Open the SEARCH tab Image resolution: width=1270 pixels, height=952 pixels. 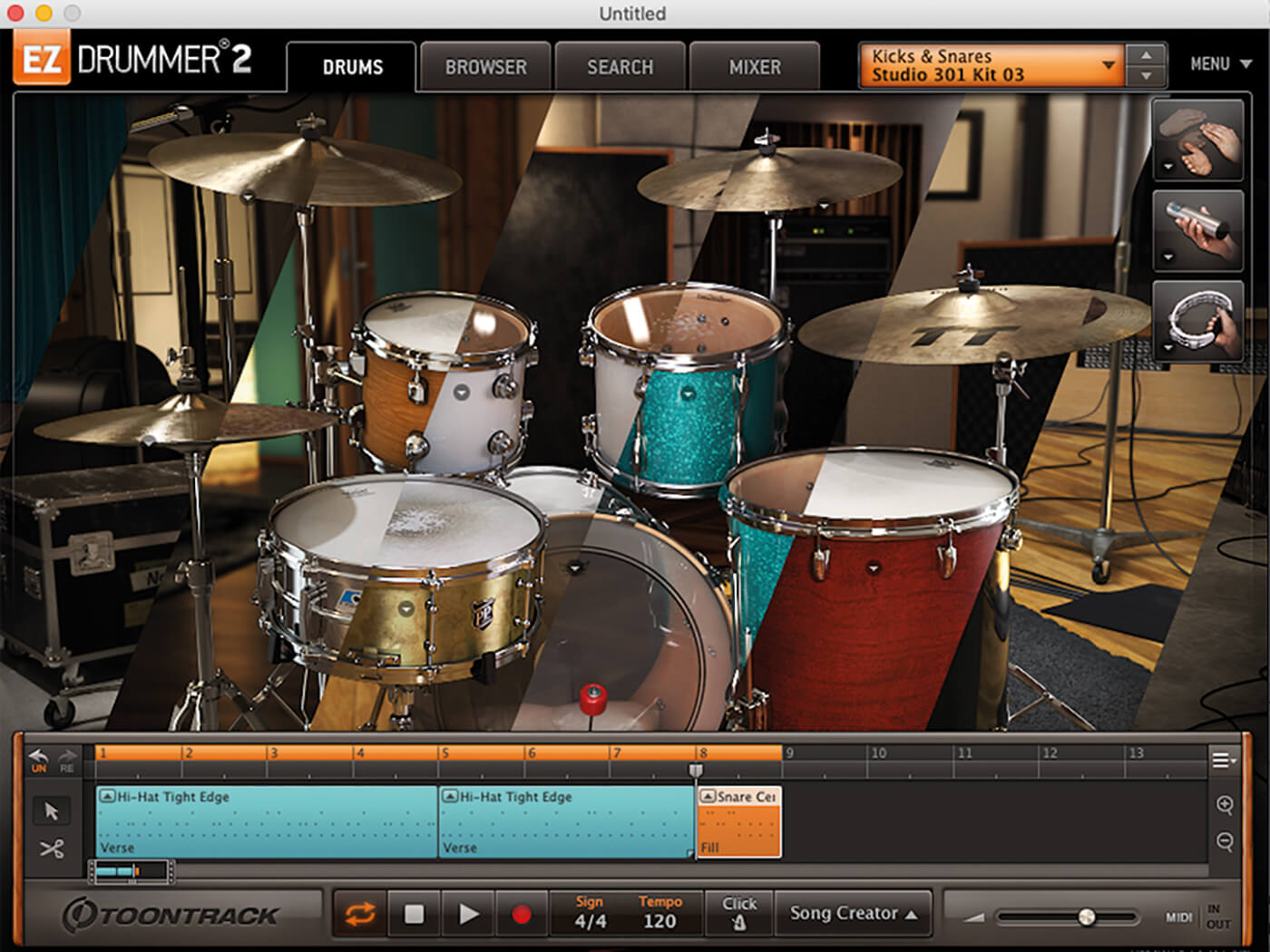click(620, 67)
